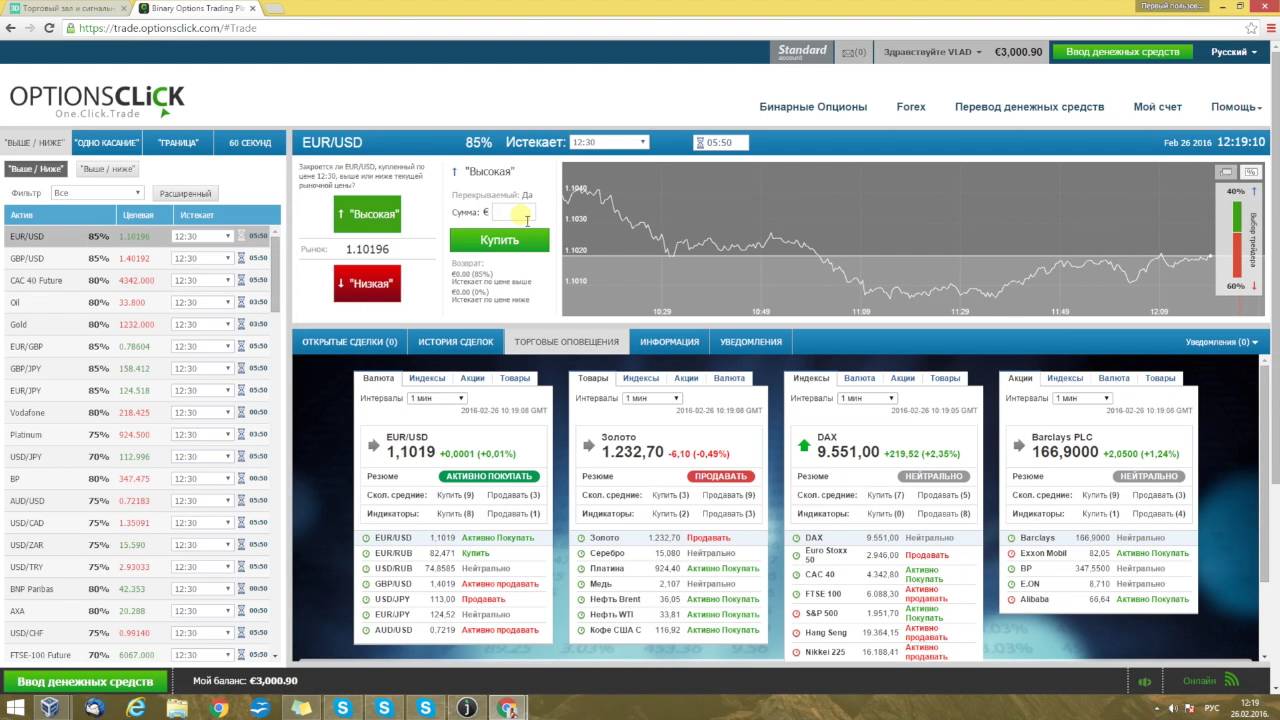Image resolution: width=1280 pixels, height=720 pixels.
Task: Click the top "Ввод денежных средств" deposit button
Action: (1122, 52)
